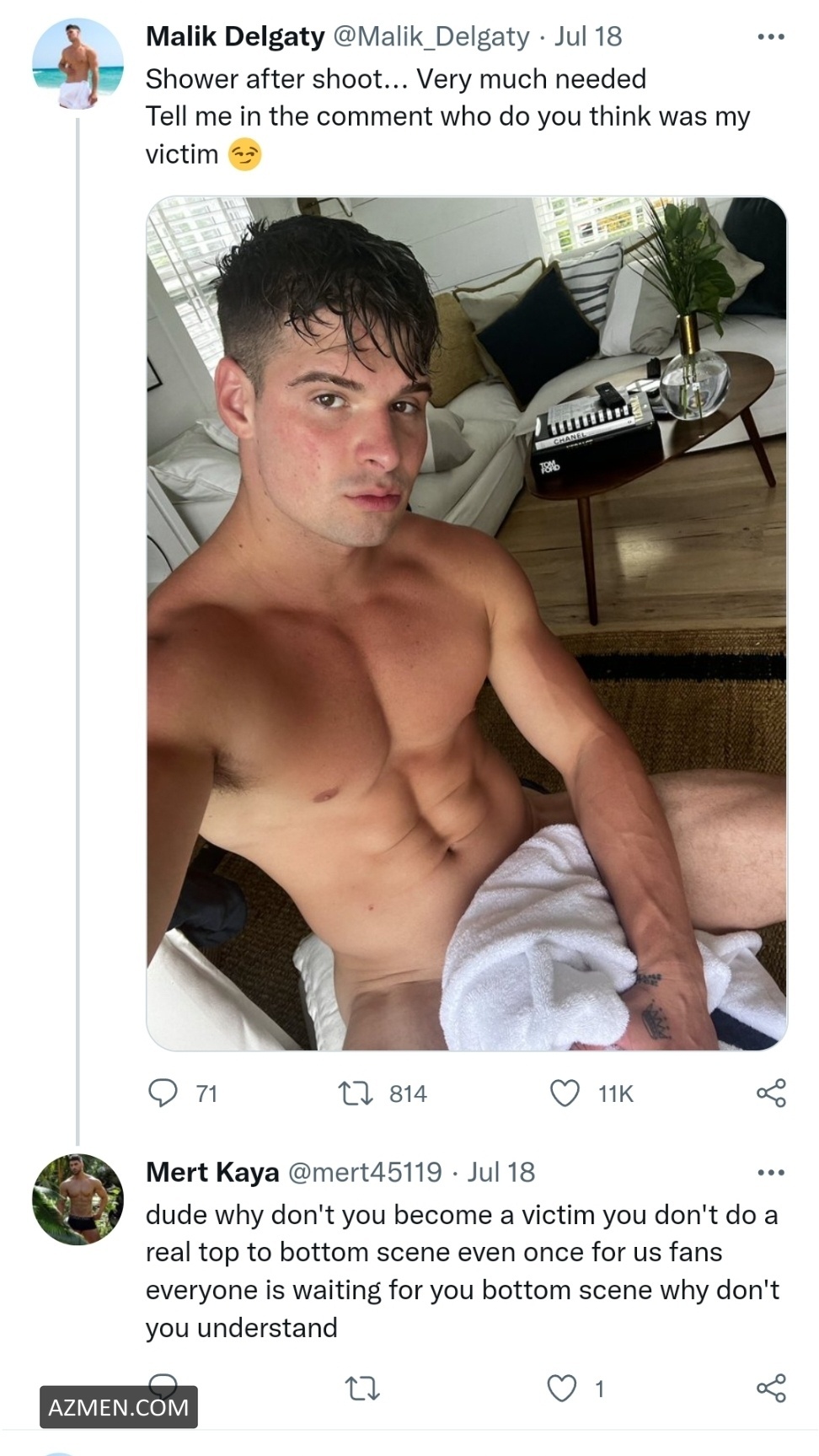Share Malik Delgaty's tweet

click(x=771, y=1093)
